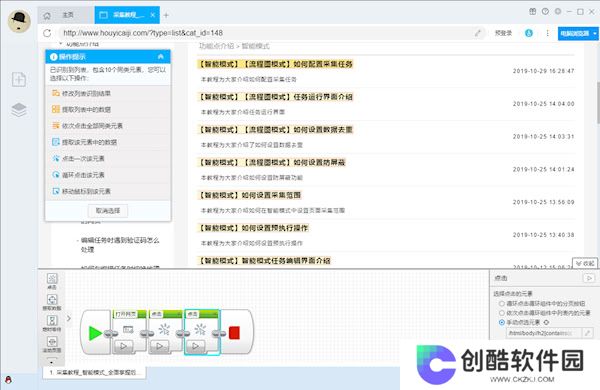Collapse the 操作提示 panel with up arrow
600x390 pixels.
(x=161, y=57)
